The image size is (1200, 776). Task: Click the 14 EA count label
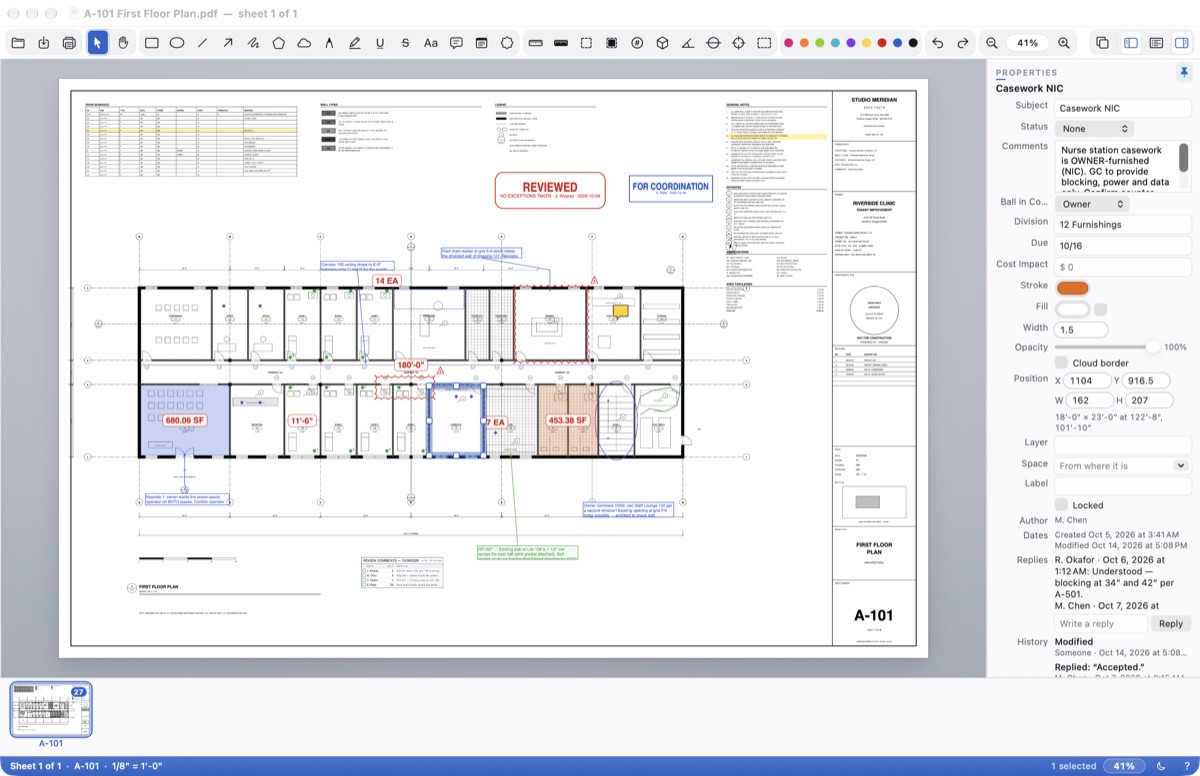[387, 282]
